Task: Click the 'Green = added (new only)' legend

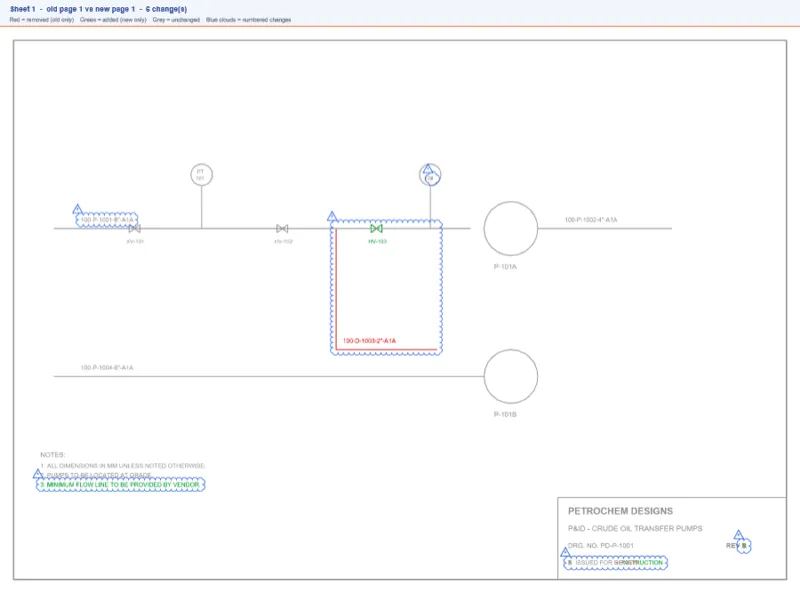Action: [x=113, y=20]
